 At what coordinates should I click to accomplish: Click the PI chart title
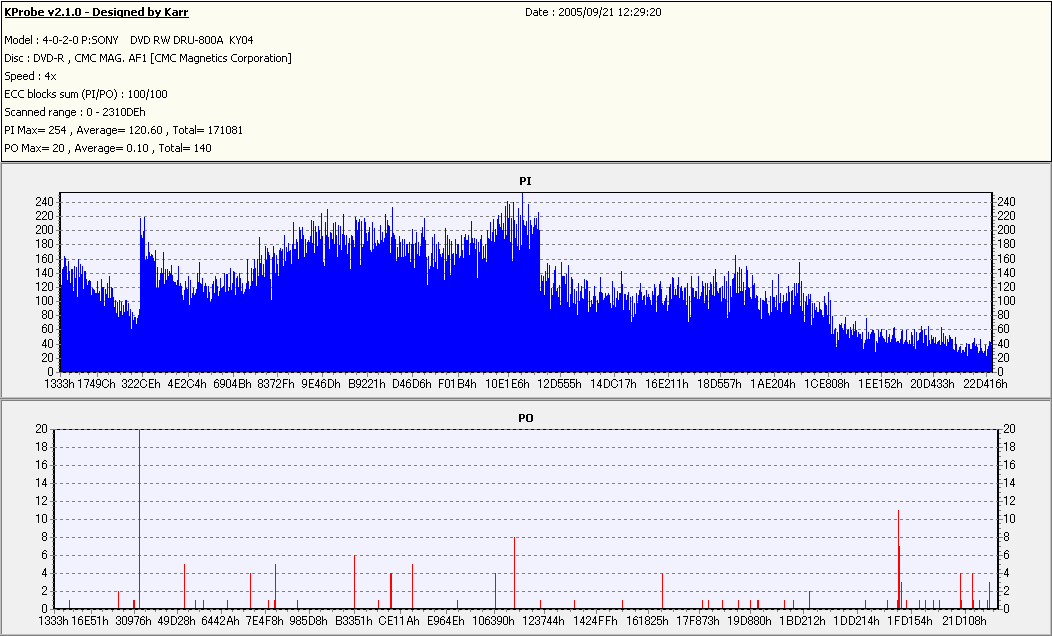click(525, 181)
